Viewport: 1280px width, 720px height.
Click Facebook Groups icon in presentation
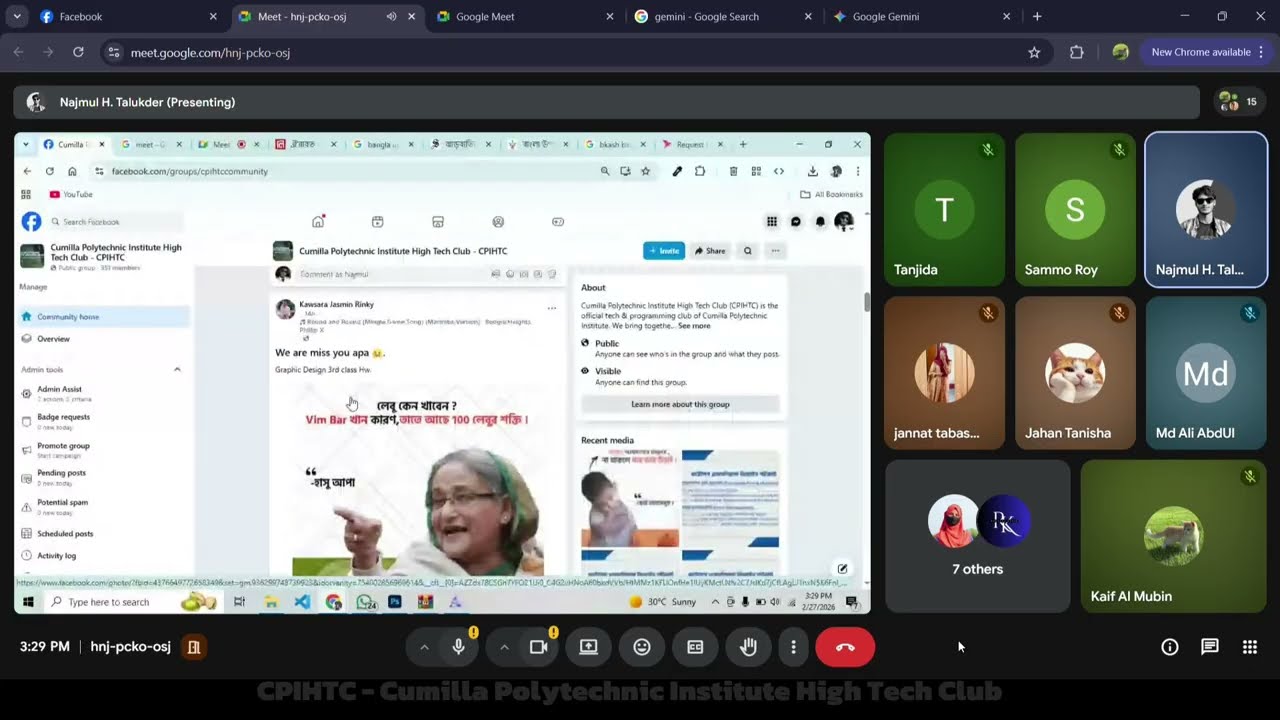498,222
